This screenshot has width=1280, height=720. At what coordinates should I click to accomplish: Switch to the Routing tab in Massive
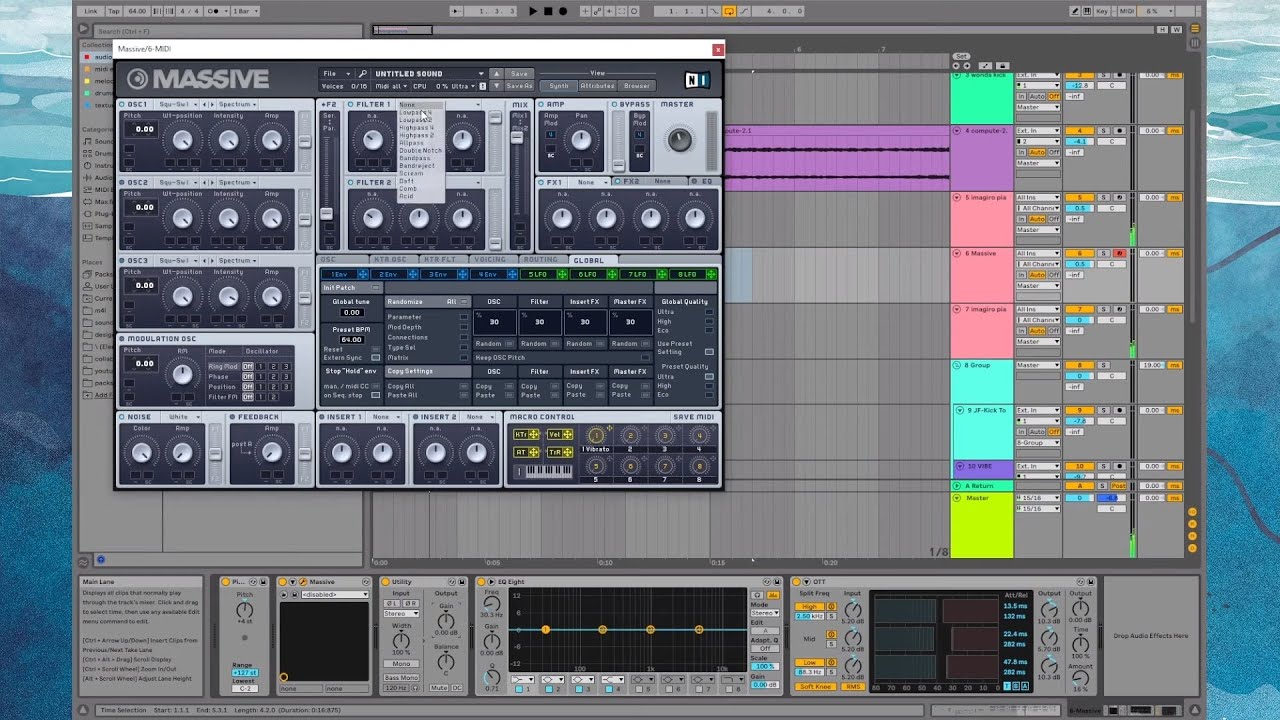pos(540,260)
